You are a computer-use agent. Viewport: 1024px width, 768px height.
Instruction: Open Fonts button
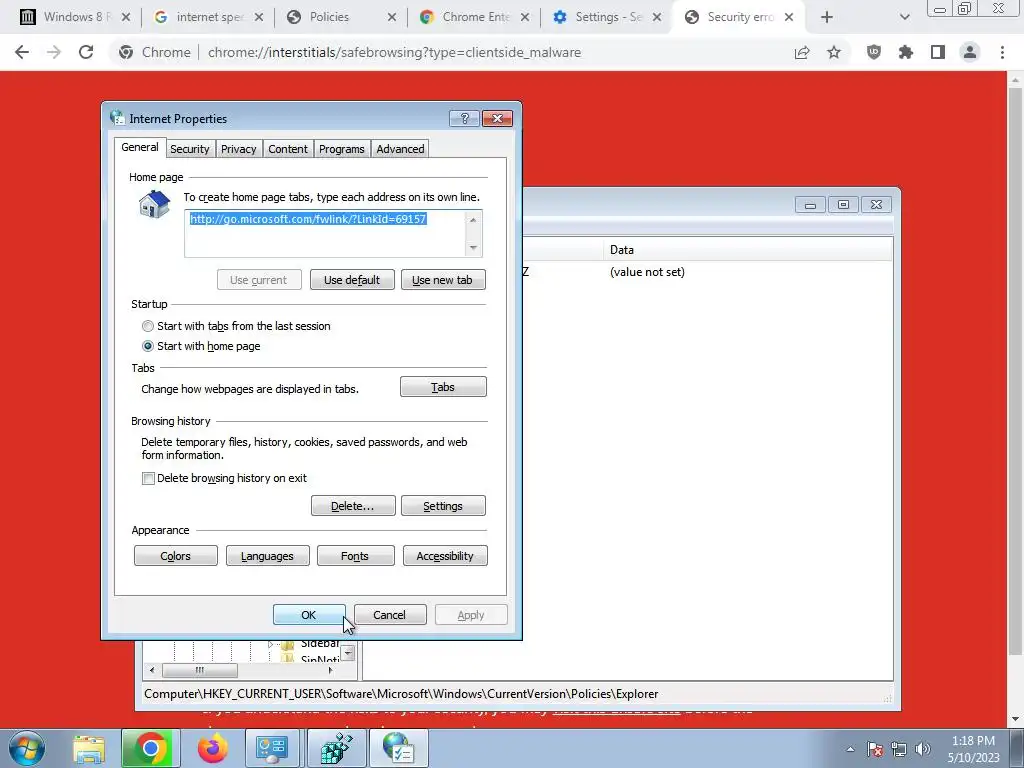355,556
